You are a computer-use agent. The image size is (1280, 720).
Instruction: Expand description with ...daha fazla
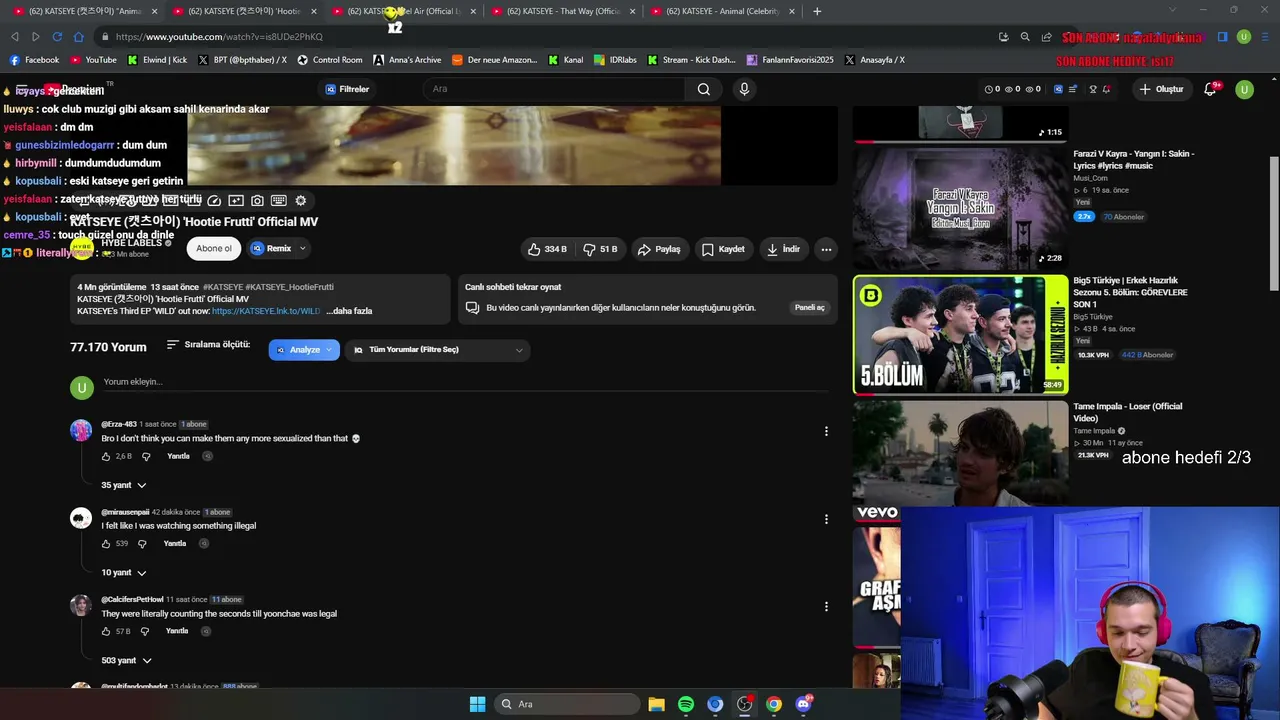coord(349,311)
